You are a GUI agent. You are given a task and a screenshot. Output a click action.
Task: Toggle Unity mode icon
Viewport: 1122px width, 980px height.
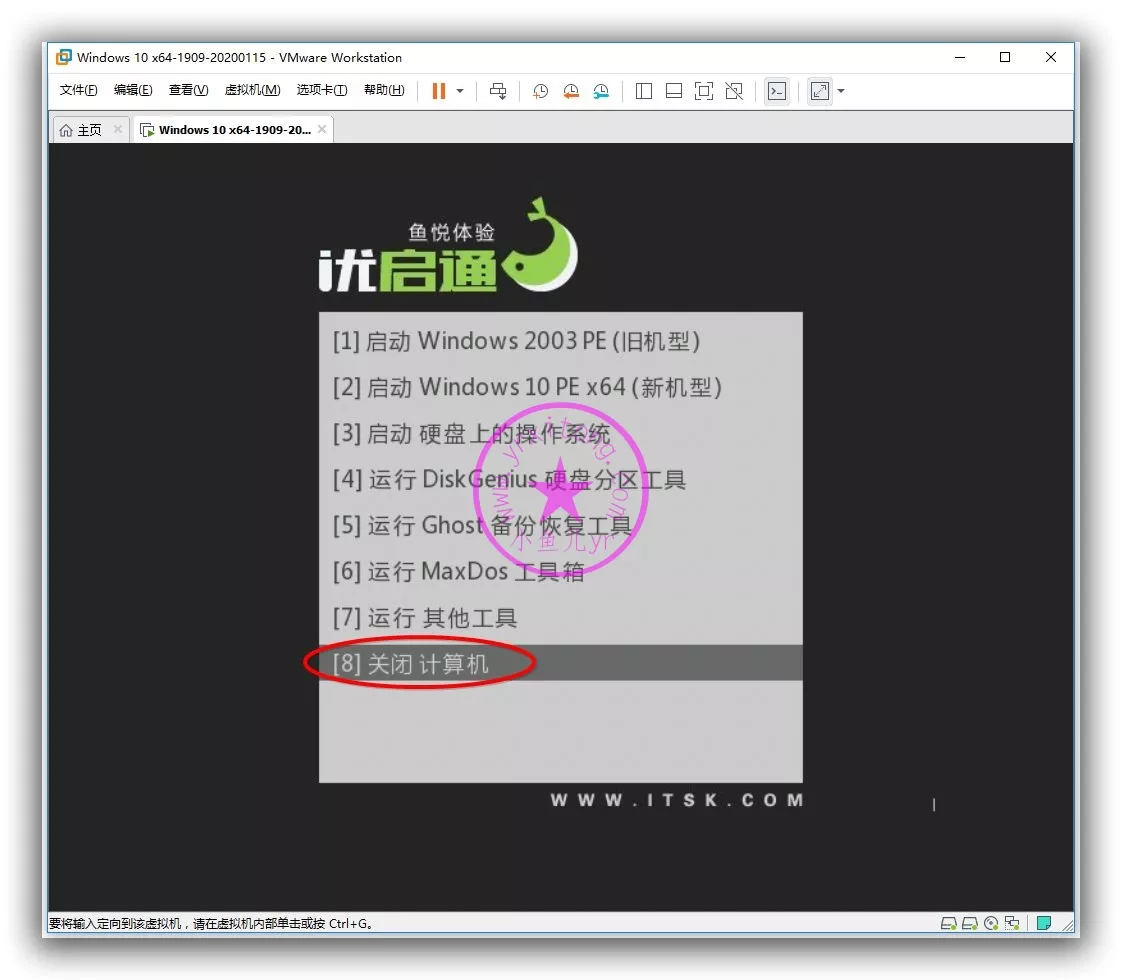(734, 91)
